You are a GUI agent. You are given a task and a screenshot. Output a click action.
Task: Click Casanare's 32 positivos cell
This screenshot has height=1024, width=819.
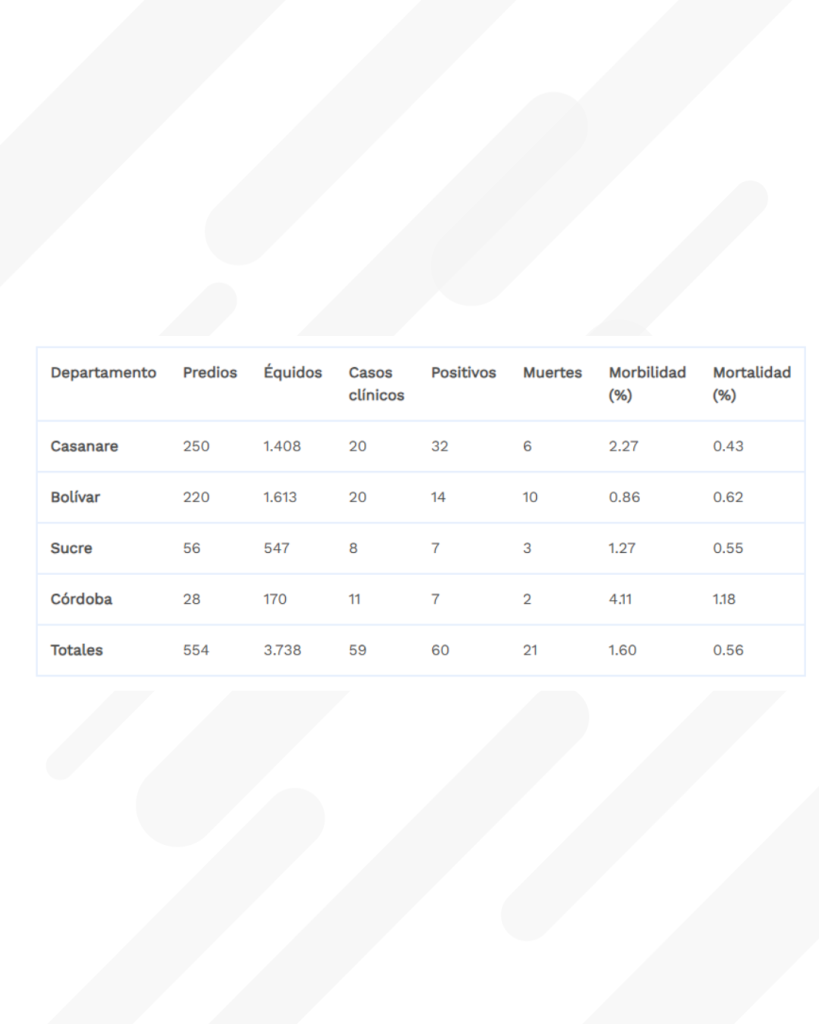tap(440, 447)
